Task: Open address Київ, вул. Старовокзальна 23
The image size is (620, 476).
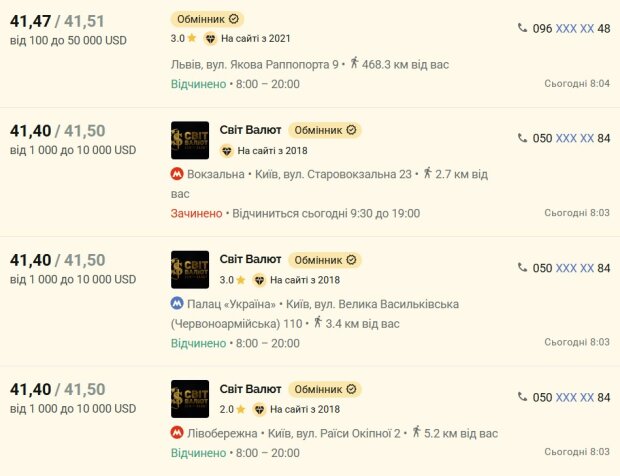Action: pyautogui.click(x=333, y=174)
